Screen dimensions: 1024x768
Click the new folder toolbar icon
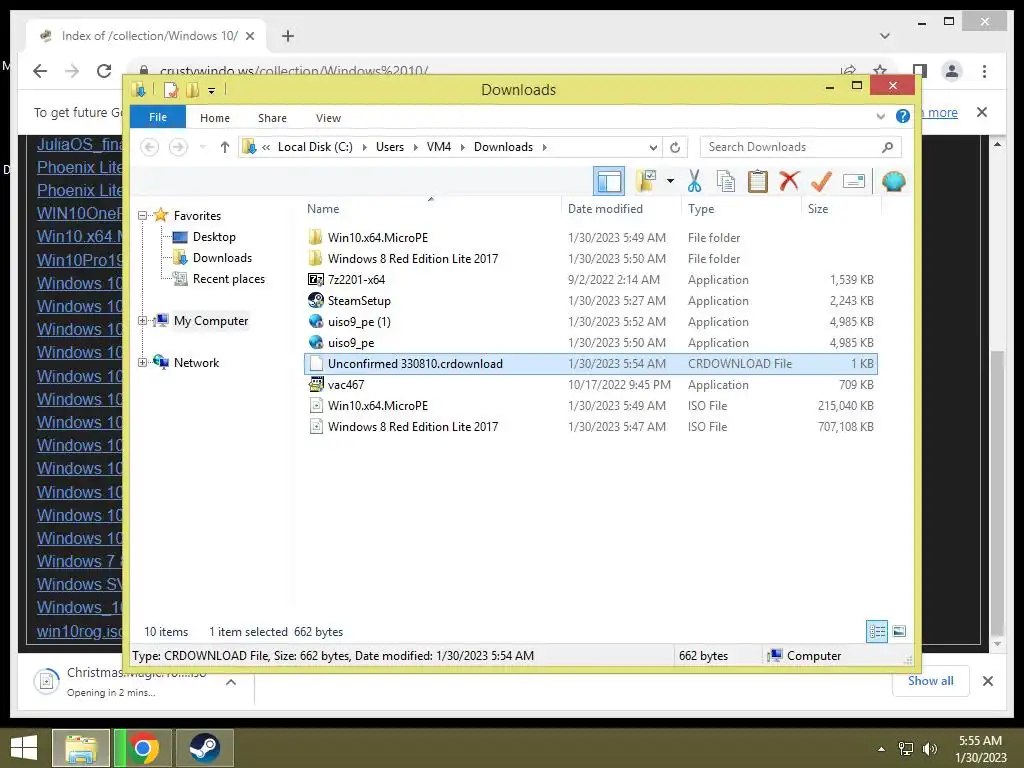point(646,182)
